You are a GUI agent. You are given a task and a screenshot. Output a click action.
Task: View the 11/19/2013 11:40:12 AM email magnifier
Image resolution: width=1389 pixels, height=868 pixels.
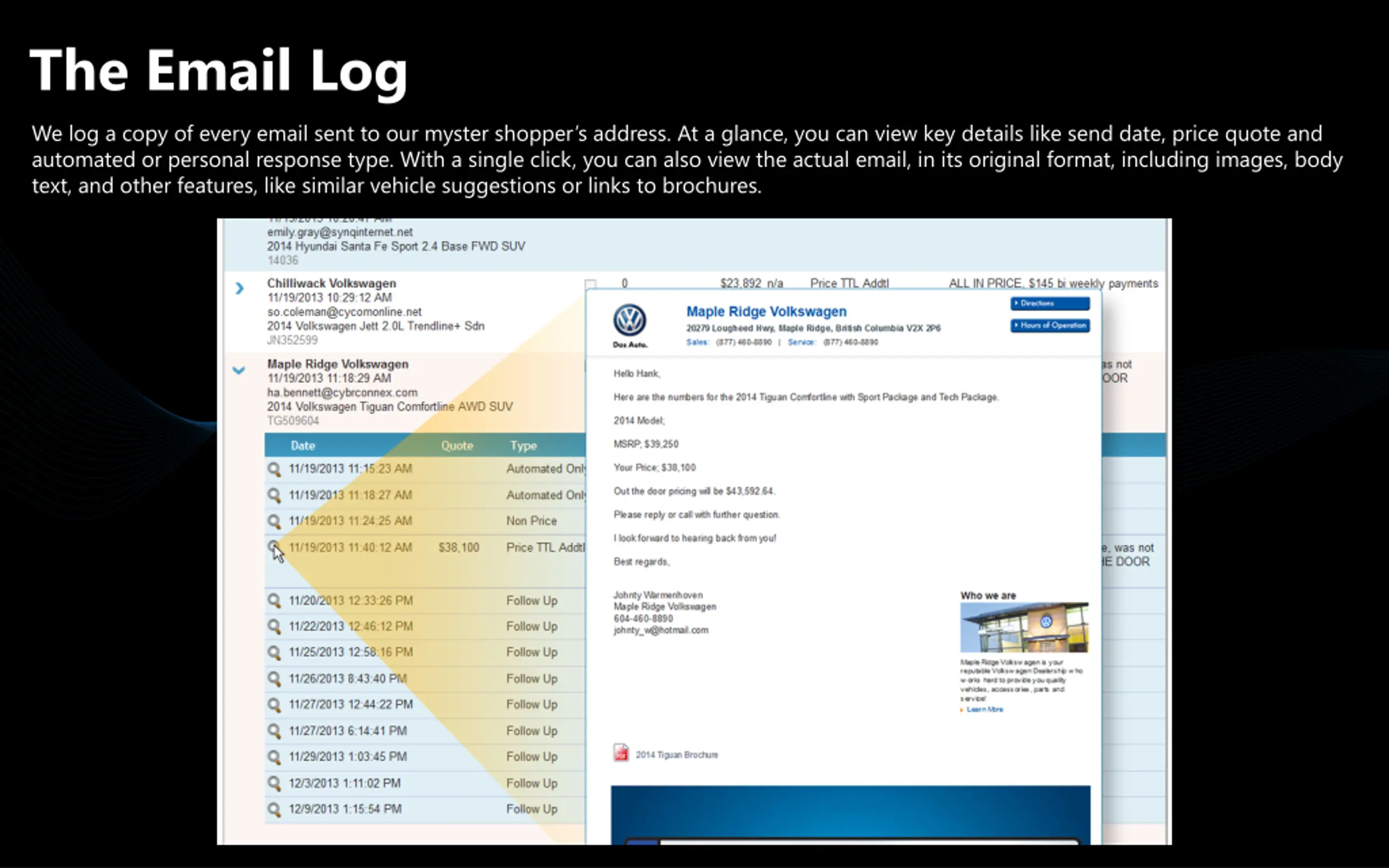click(275, 547)
